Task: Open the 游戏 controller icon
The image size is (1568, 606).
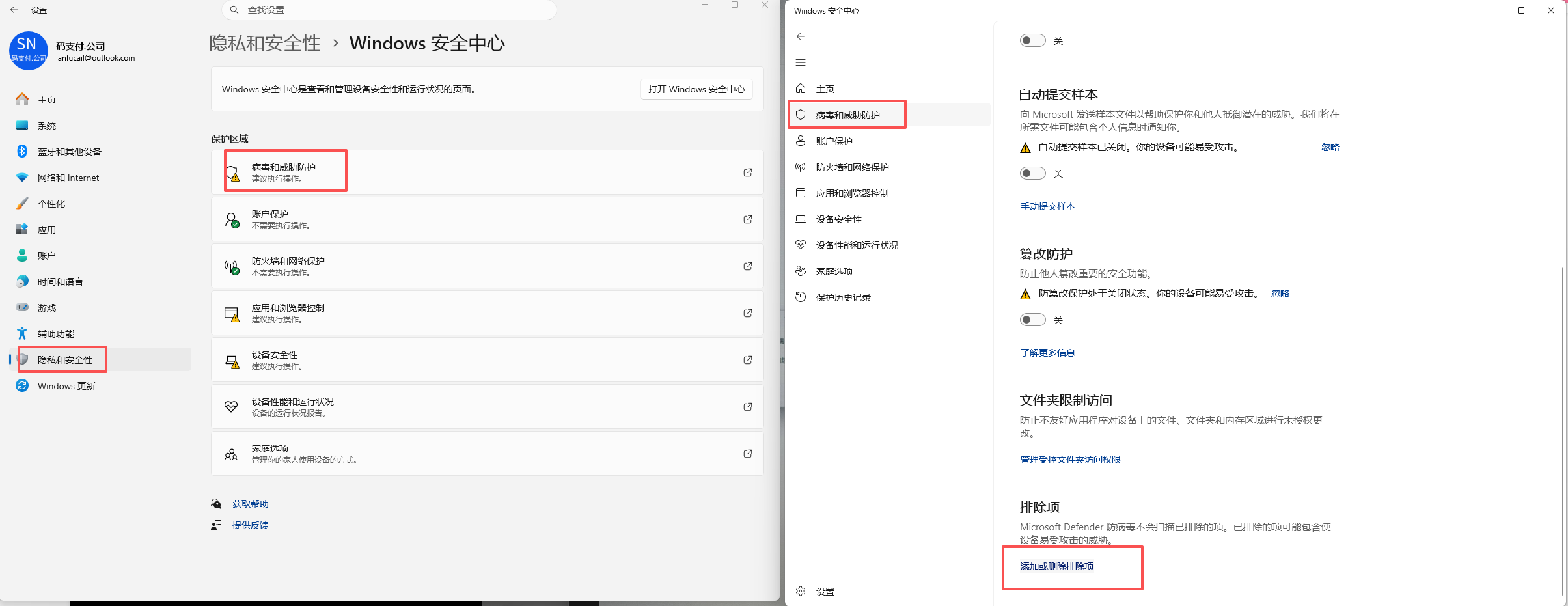Action: click(22, 307)
